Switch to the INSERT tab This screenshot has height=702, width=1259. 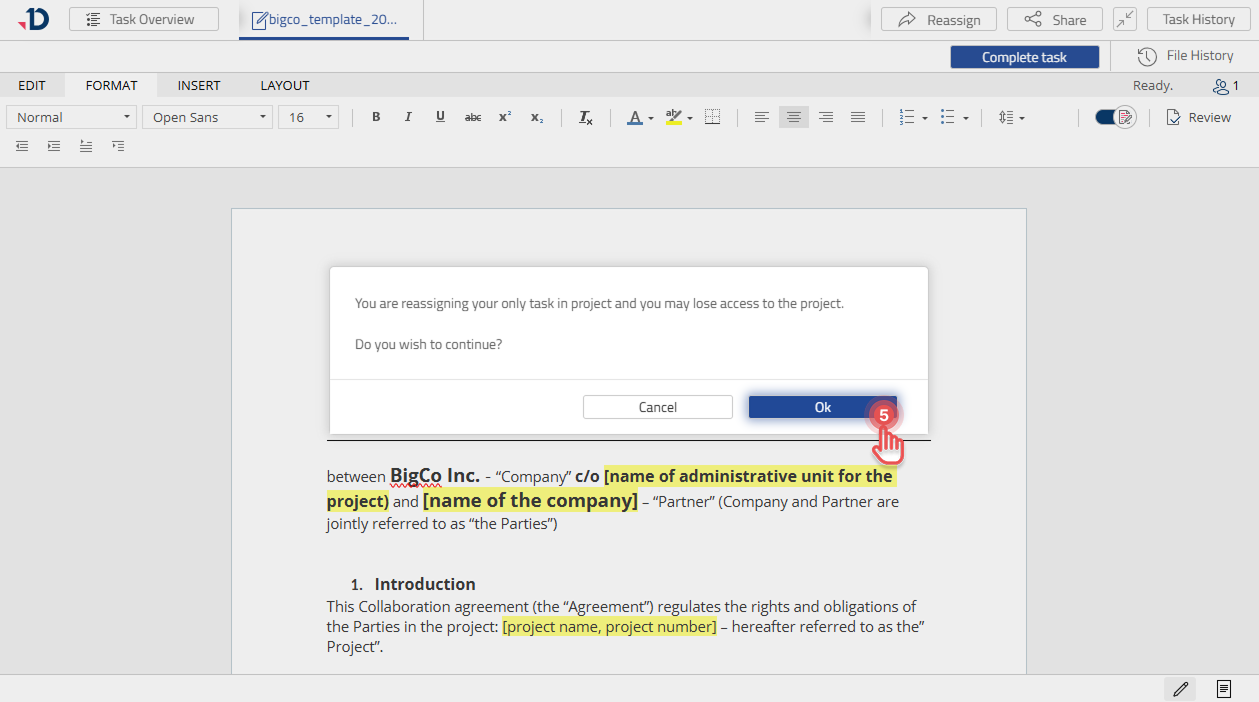199,85
